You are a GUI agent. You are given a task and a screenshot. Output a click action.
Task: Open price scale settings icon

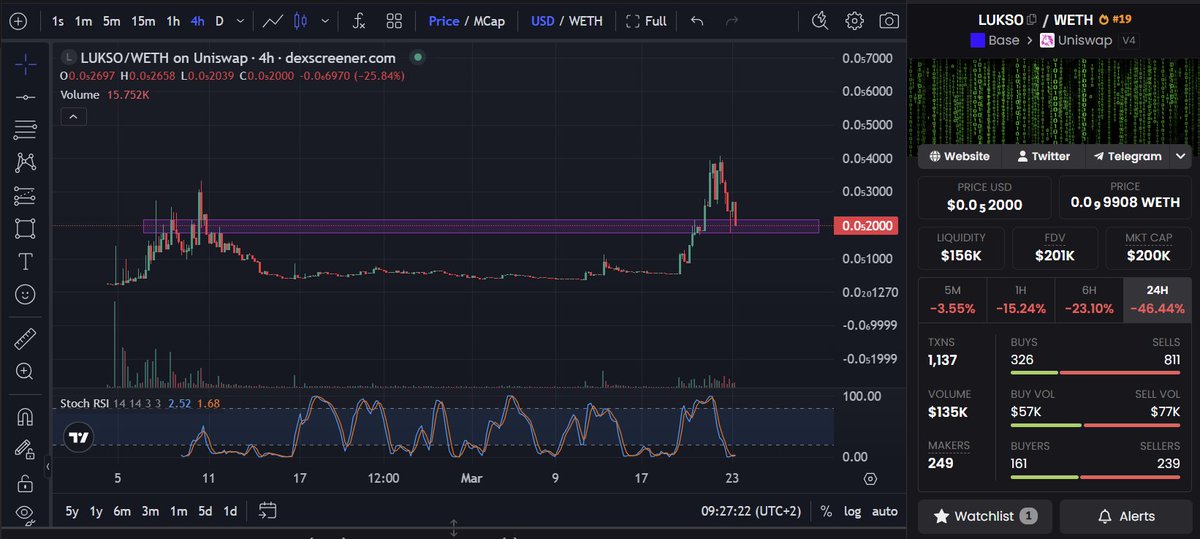pyautogui.click(x=870, y=479)
